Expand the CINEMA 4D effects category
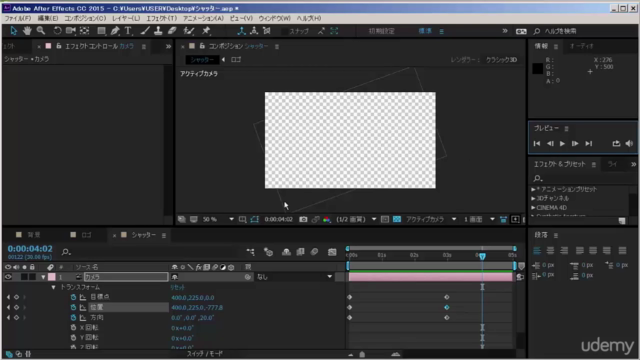The image size is (640, 360). click(533, 208)
